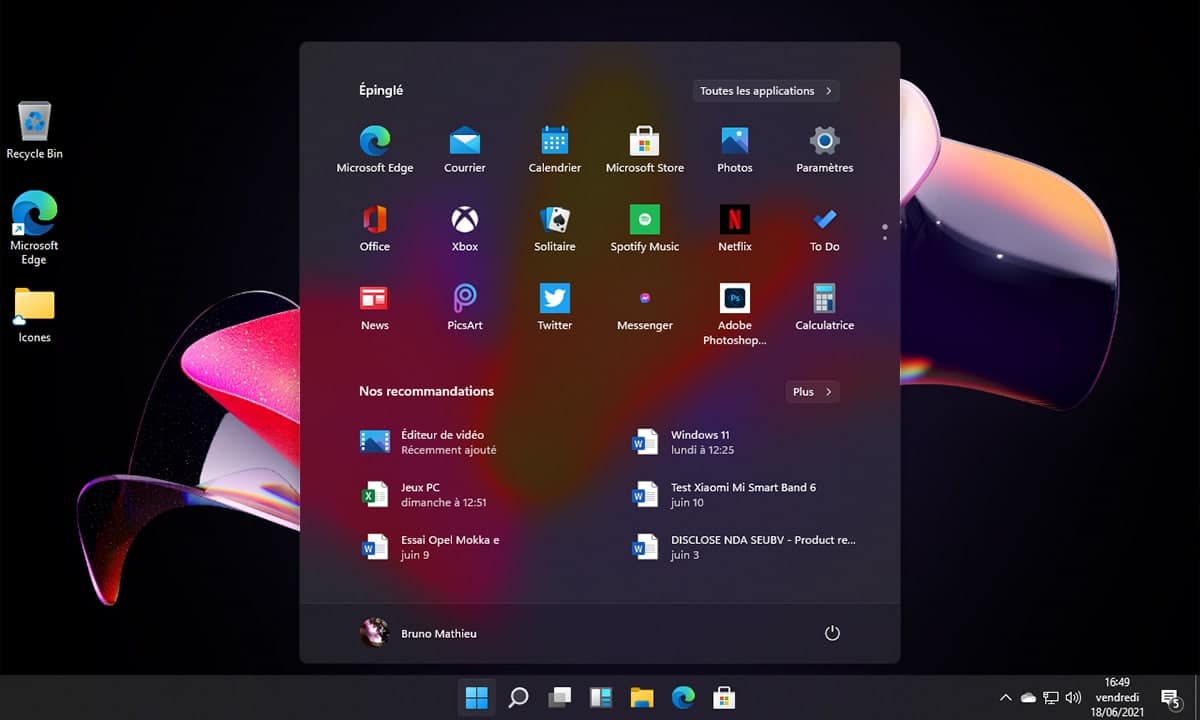This screenshot has height=720, width=1200.
Task: Open Microsoft Store in pinned apps
Action: click(645, 150)
